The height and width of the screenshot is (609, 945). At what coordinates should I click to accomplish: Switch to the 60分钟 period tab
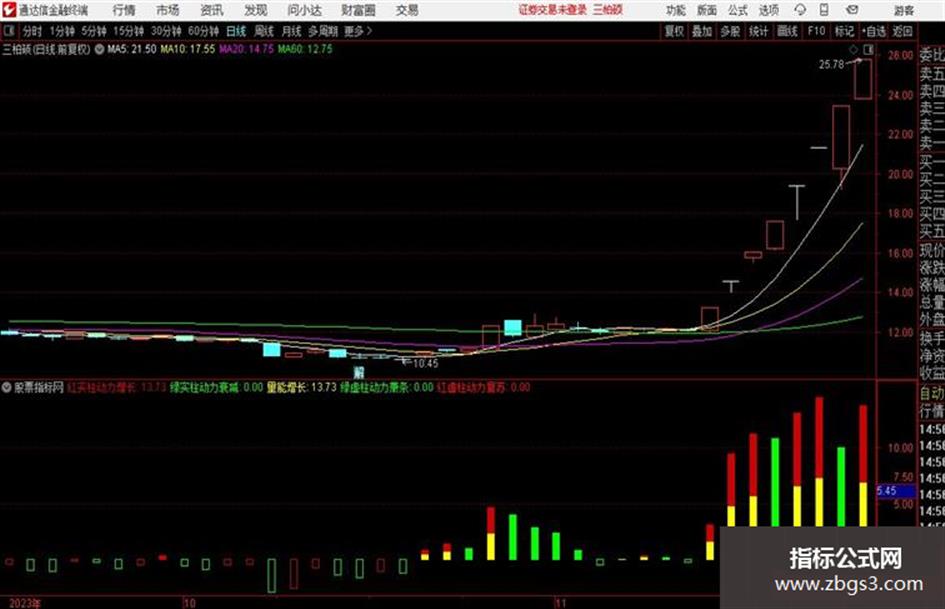204,31
